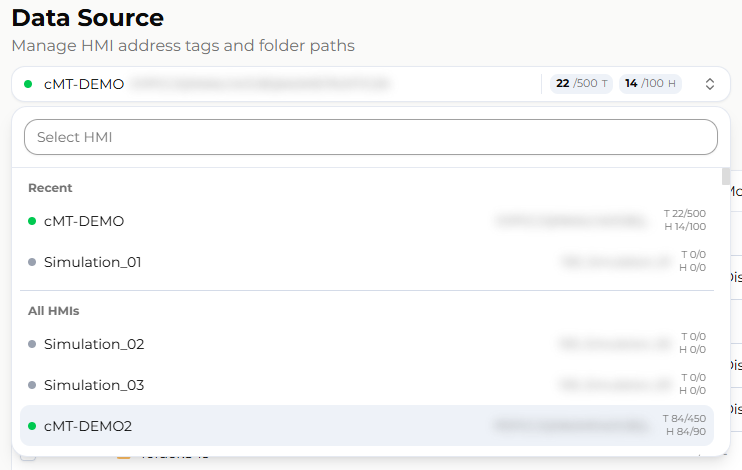Pick the highlighted cMT-DEMO2 entry
This screenshot has width=742, height=470.
[x=367, y=426]
